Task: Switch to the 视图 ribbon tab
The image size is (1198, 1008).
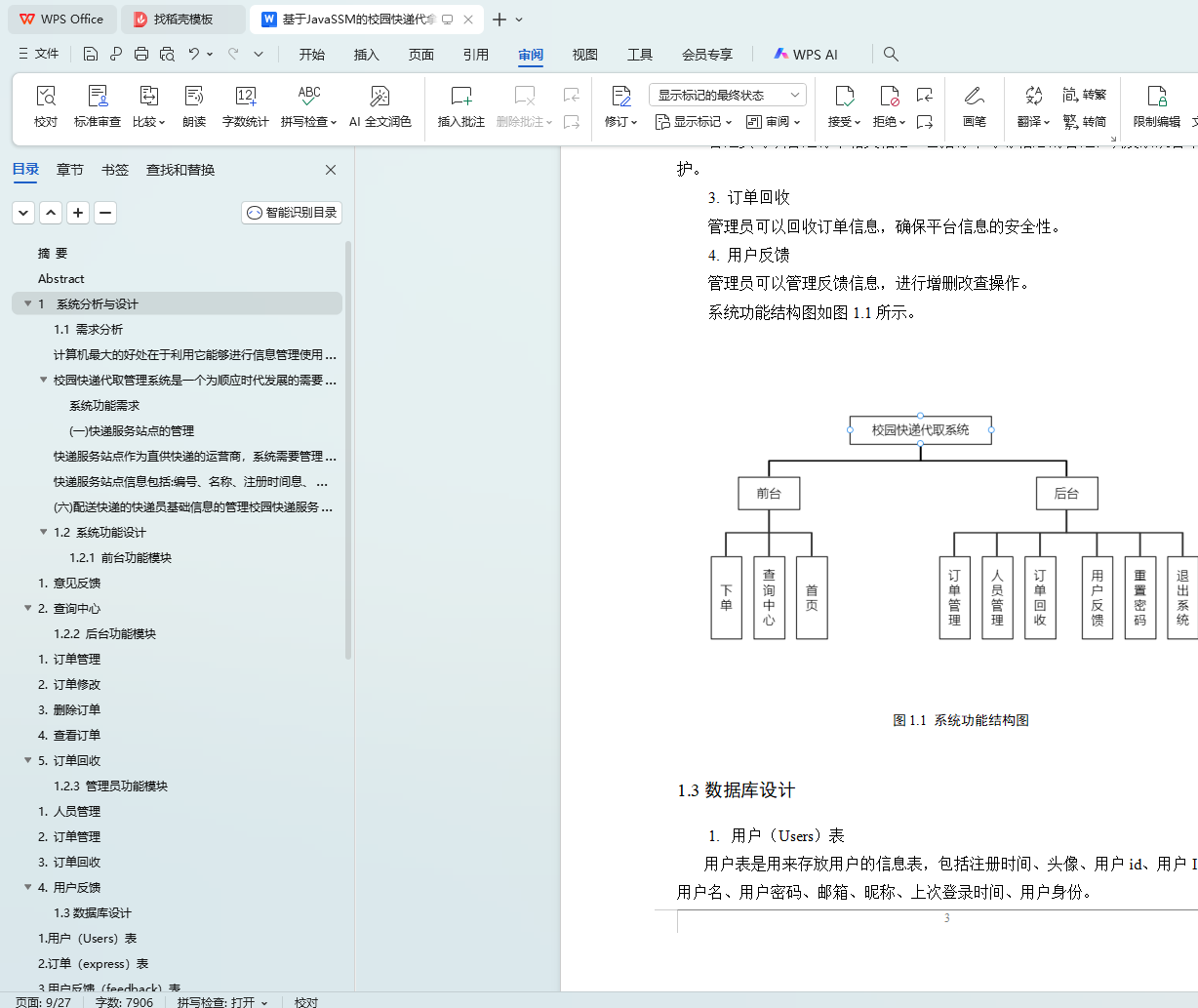Action: click(x=585, y=55)
